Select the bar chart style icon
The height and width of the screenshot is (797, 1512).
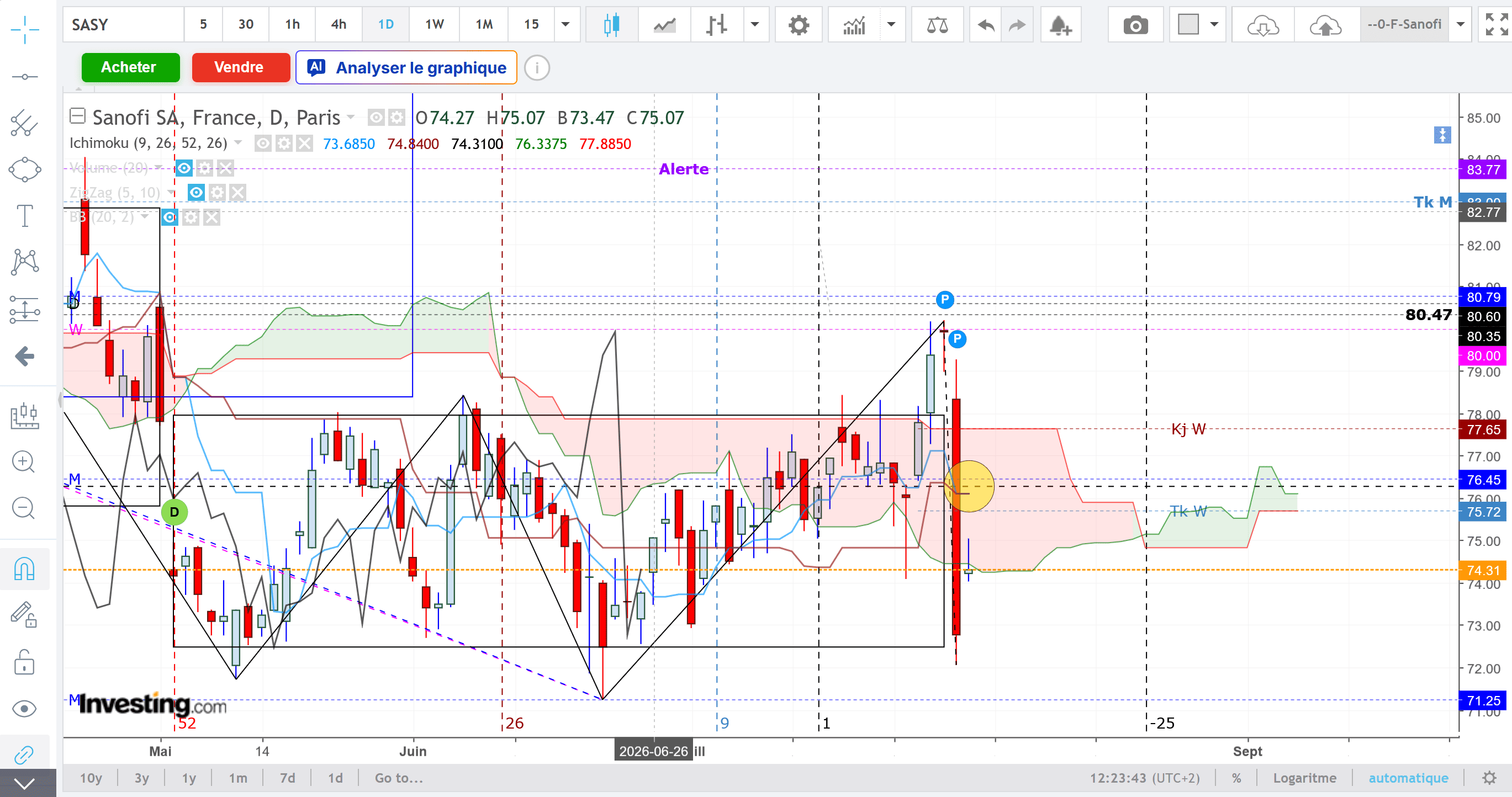tap(717, 25)
